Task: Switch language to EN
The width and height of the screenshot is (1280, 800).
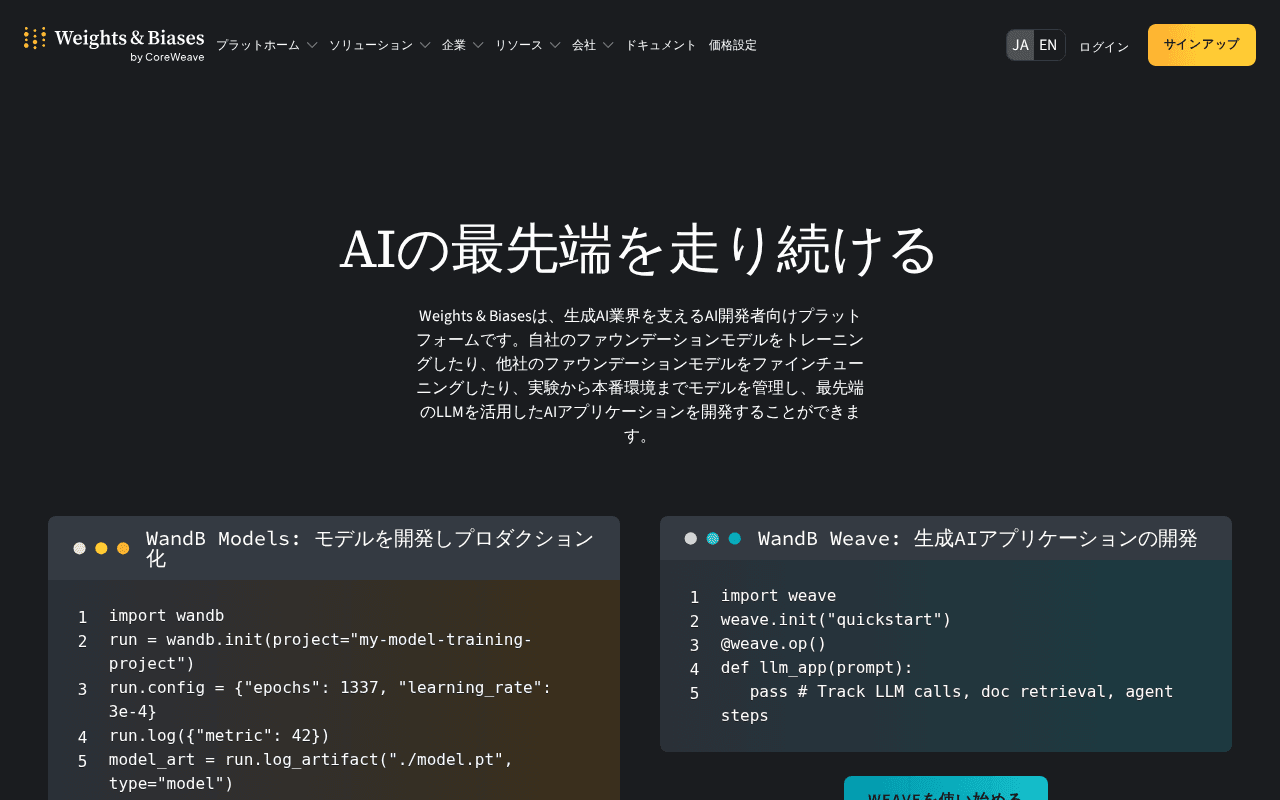Action: (x=1048, y=45)
